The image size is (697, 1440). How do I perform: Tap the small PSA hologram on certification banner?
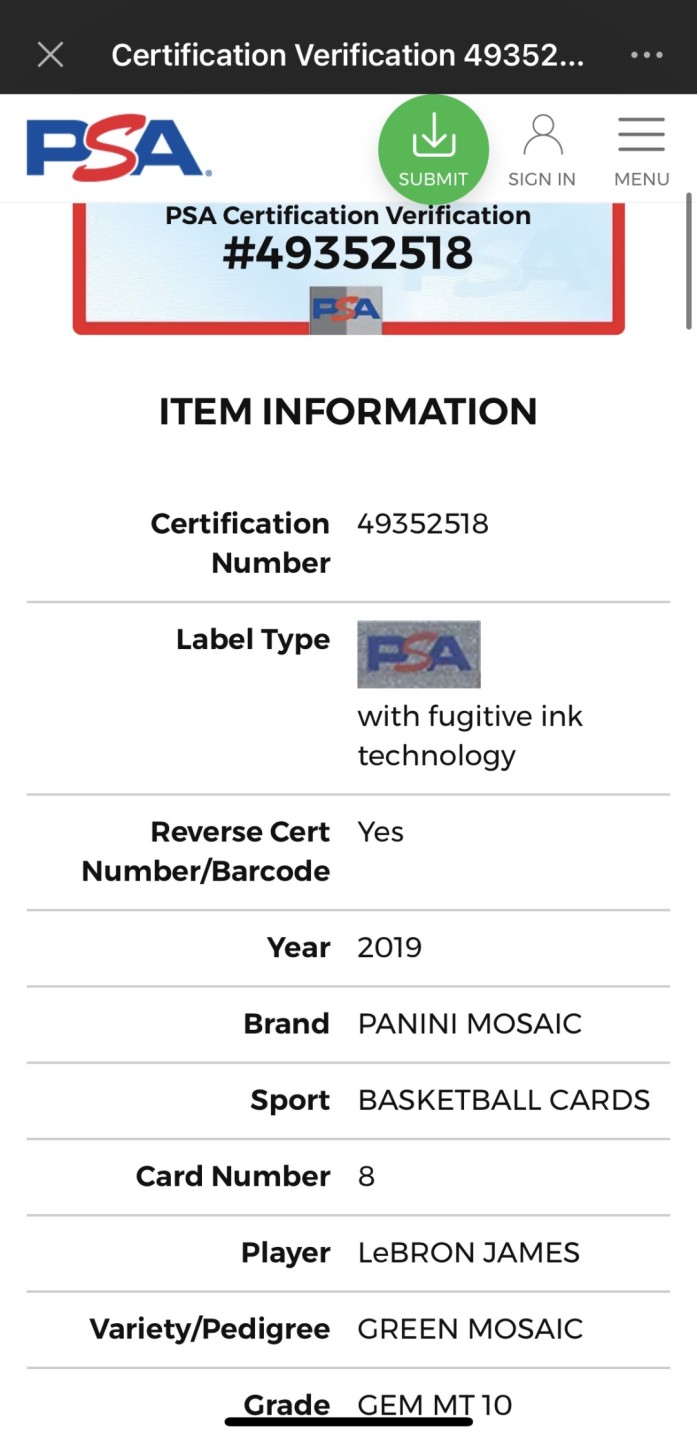coord(345,309)
